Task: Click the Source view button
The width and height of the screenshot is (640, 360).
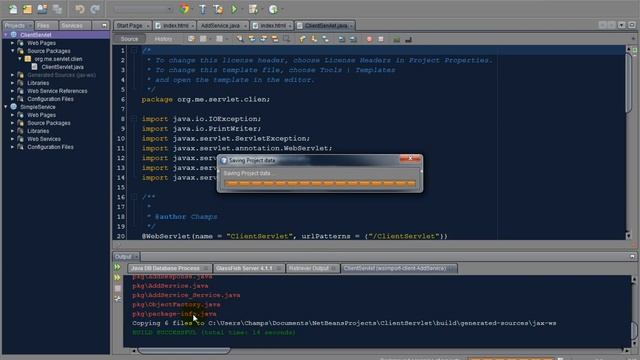Action: click(x=129, y=39)
